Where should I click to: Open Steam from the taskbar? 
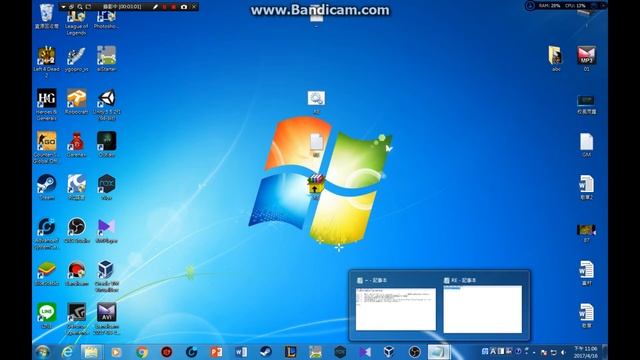pyautogui.click(x=266, y=352)
